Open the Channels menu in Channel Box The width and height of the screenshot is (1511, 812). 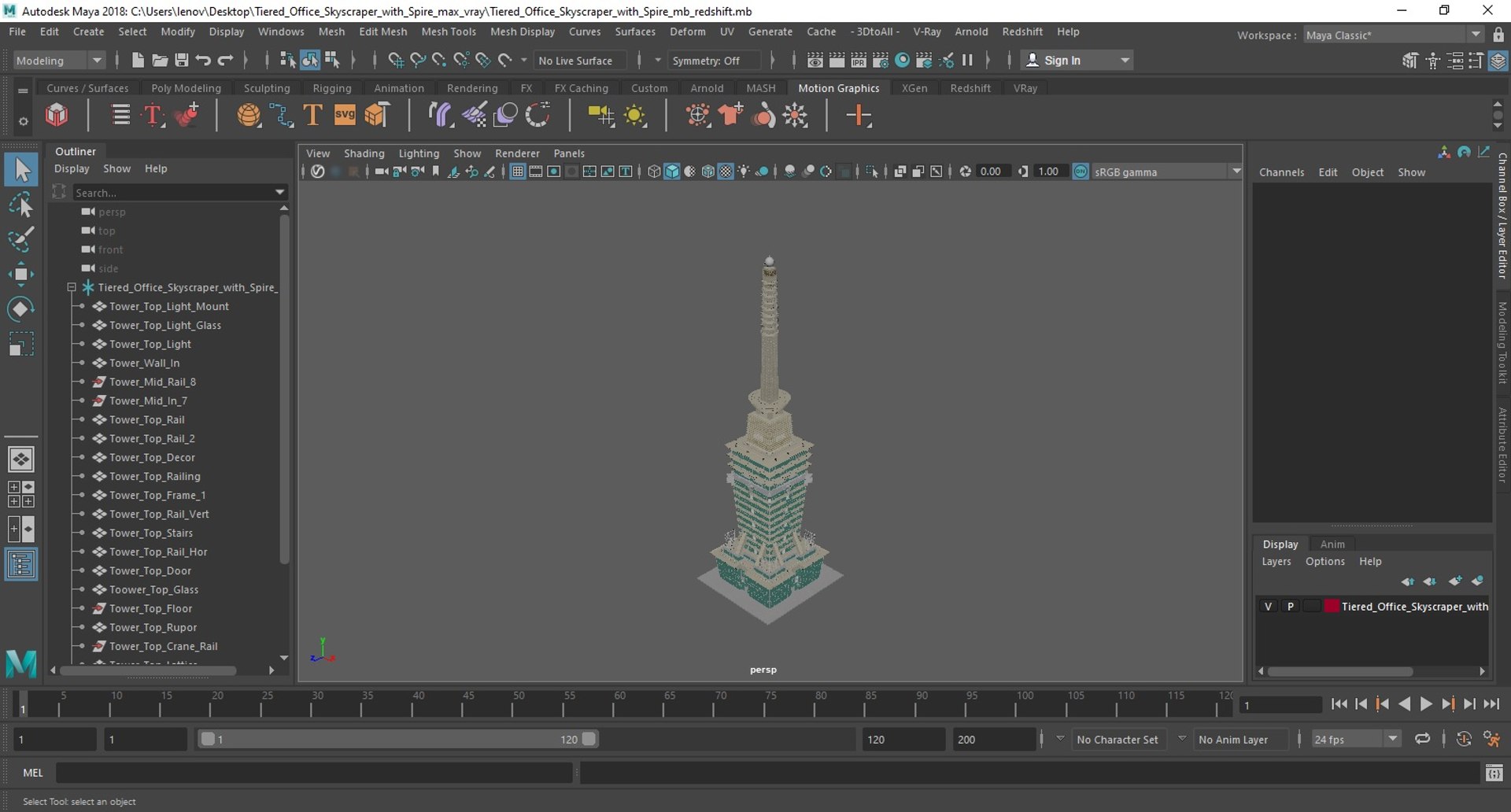click(1281, 172)
